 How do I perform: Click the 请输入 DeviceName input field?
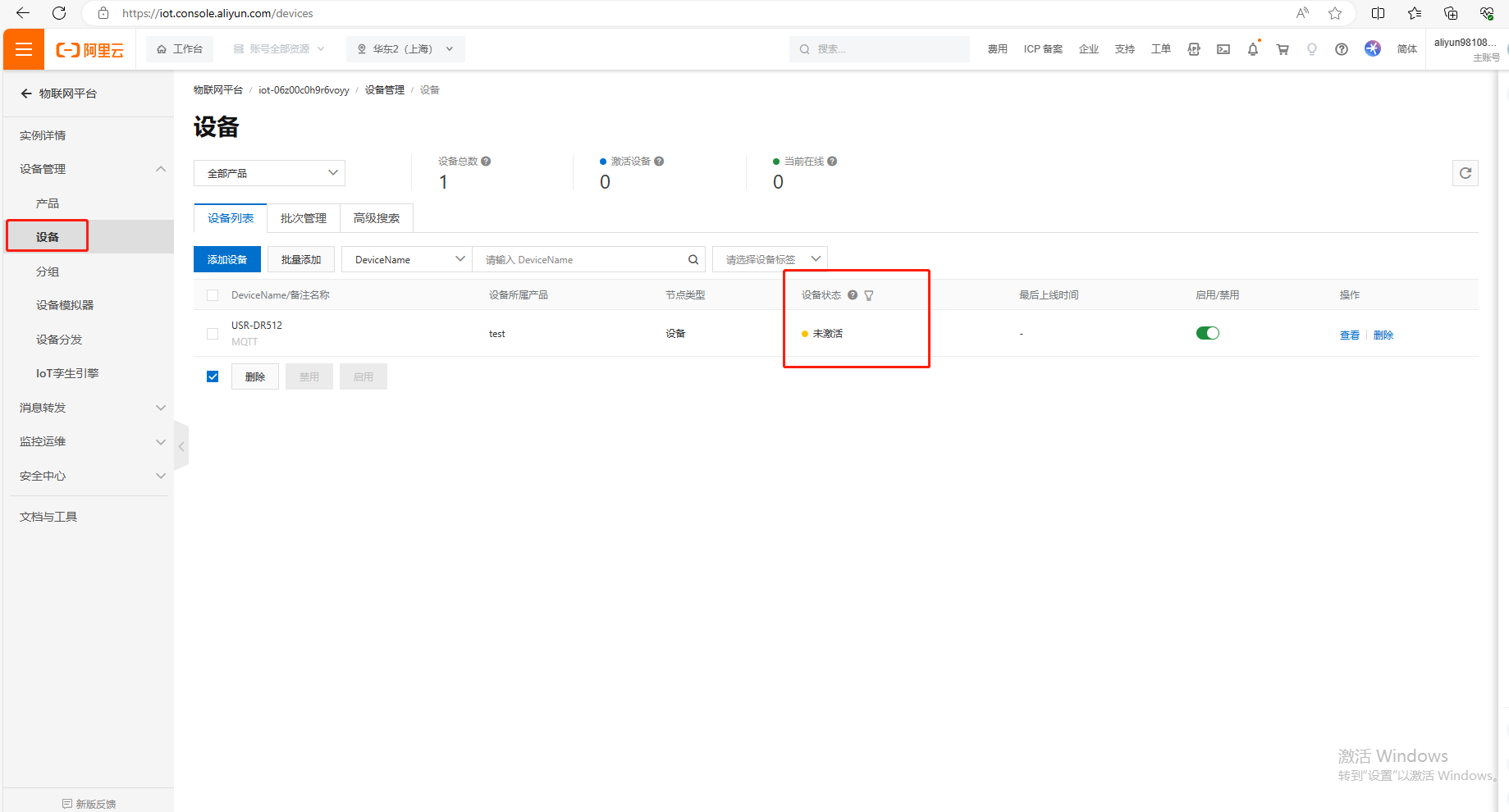[x=583, y=260]
